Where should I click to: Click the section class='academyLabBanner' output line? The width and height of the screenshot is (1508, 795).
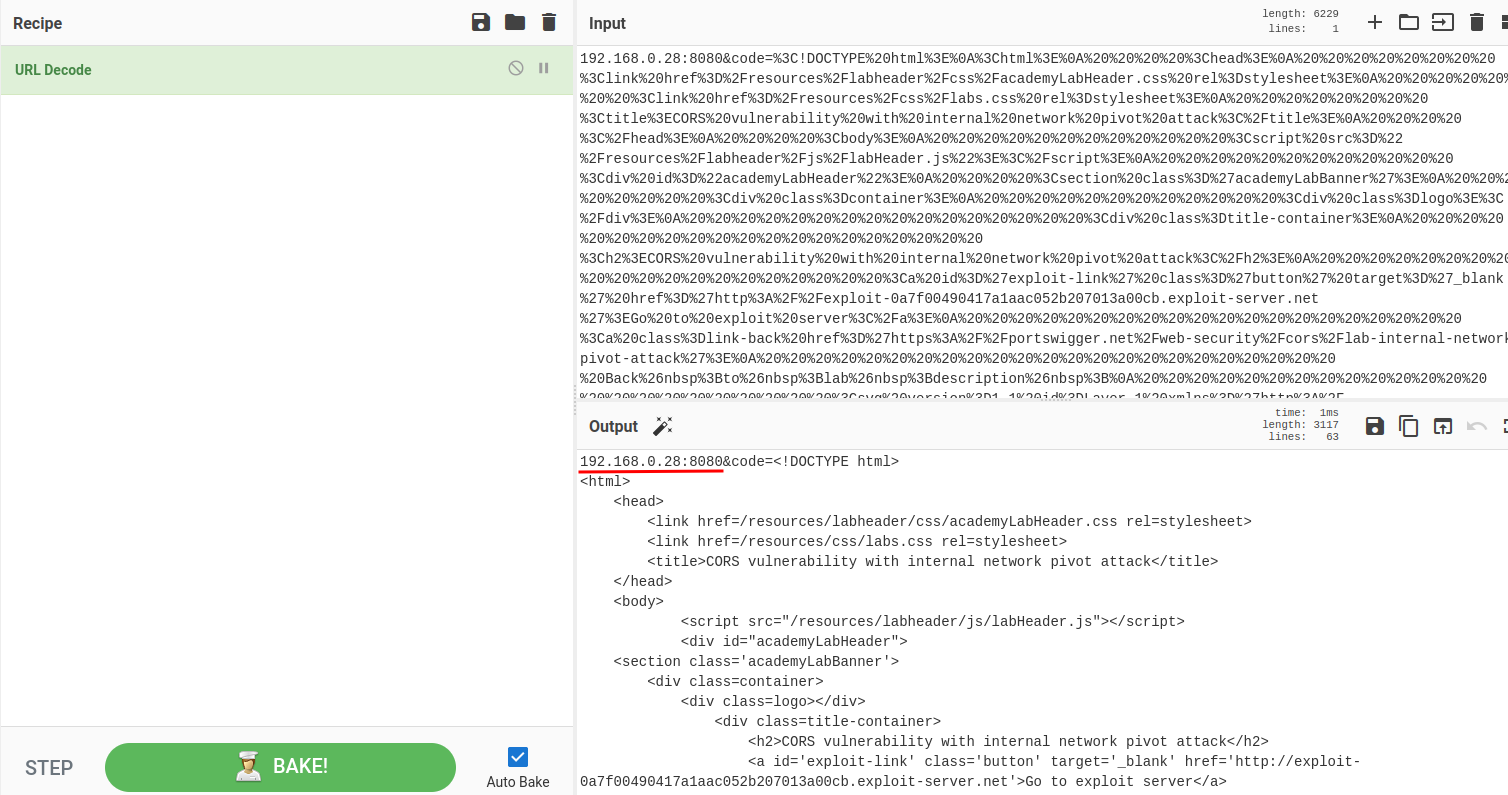pyautogui.click(x=756, y=661)
